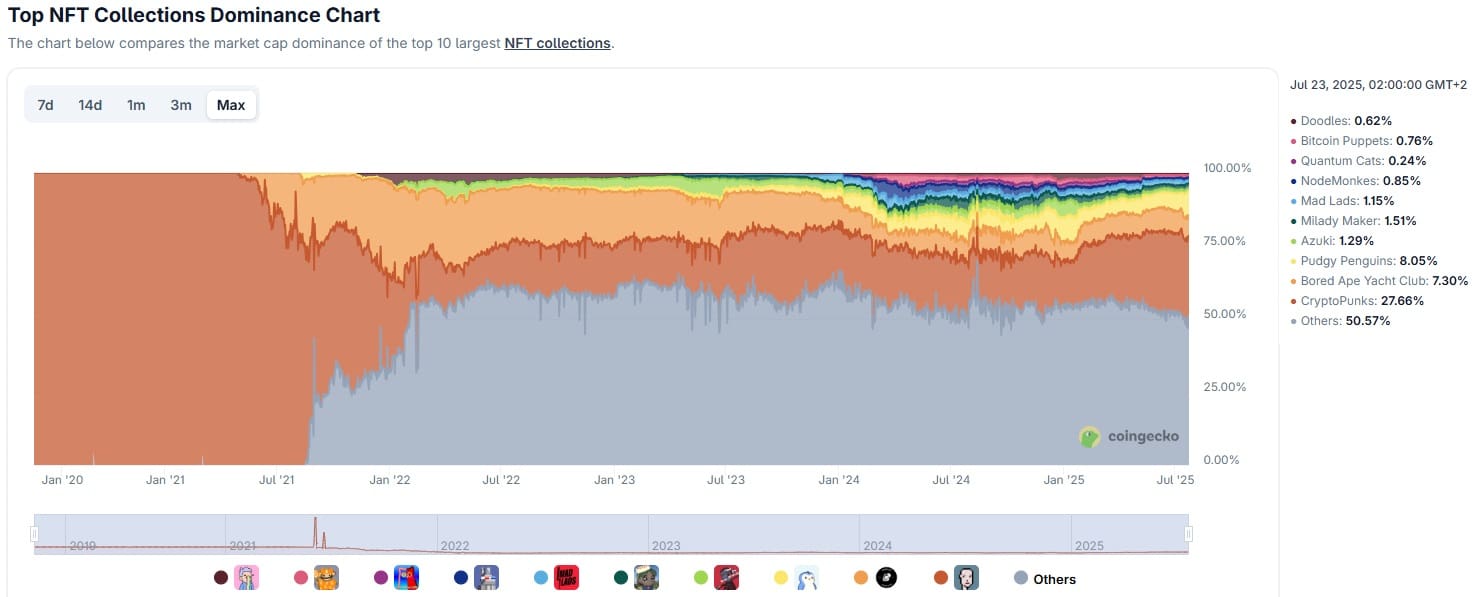Click the 100.00% y-axis label
Image resolution: width=1478 pixels, height=597 pixels.
pos(1227,168)
